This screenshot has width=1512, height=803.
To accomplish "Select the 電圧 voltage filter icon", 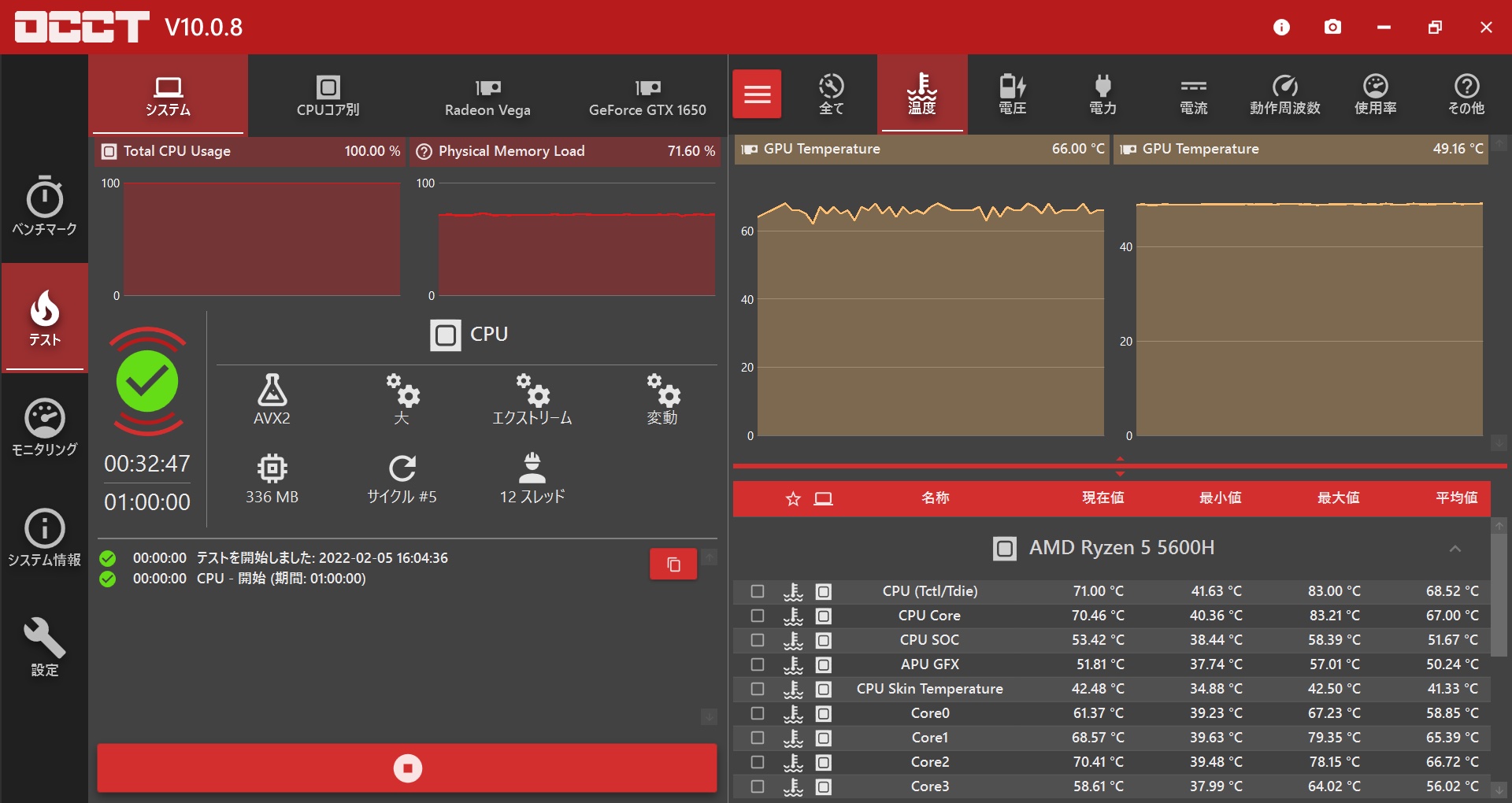I will 1013,94.
